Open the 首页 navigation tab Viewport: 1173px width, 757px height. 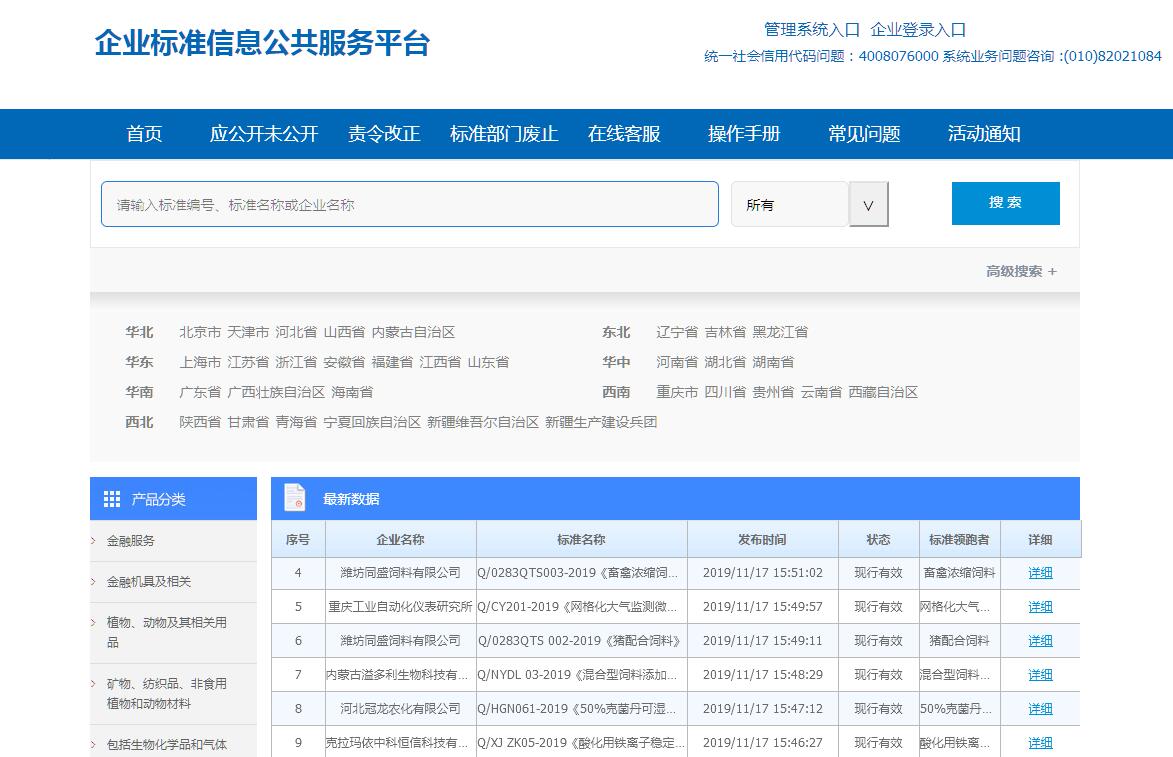pyautogui.click(x=144, y=134)
